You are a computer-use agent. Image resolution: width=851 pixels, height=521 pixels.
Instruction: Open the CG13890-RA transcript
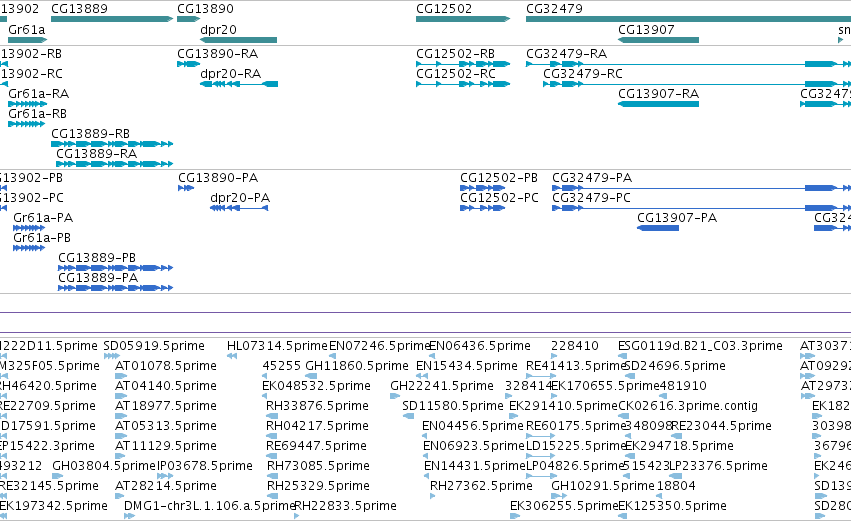[218, 54]
